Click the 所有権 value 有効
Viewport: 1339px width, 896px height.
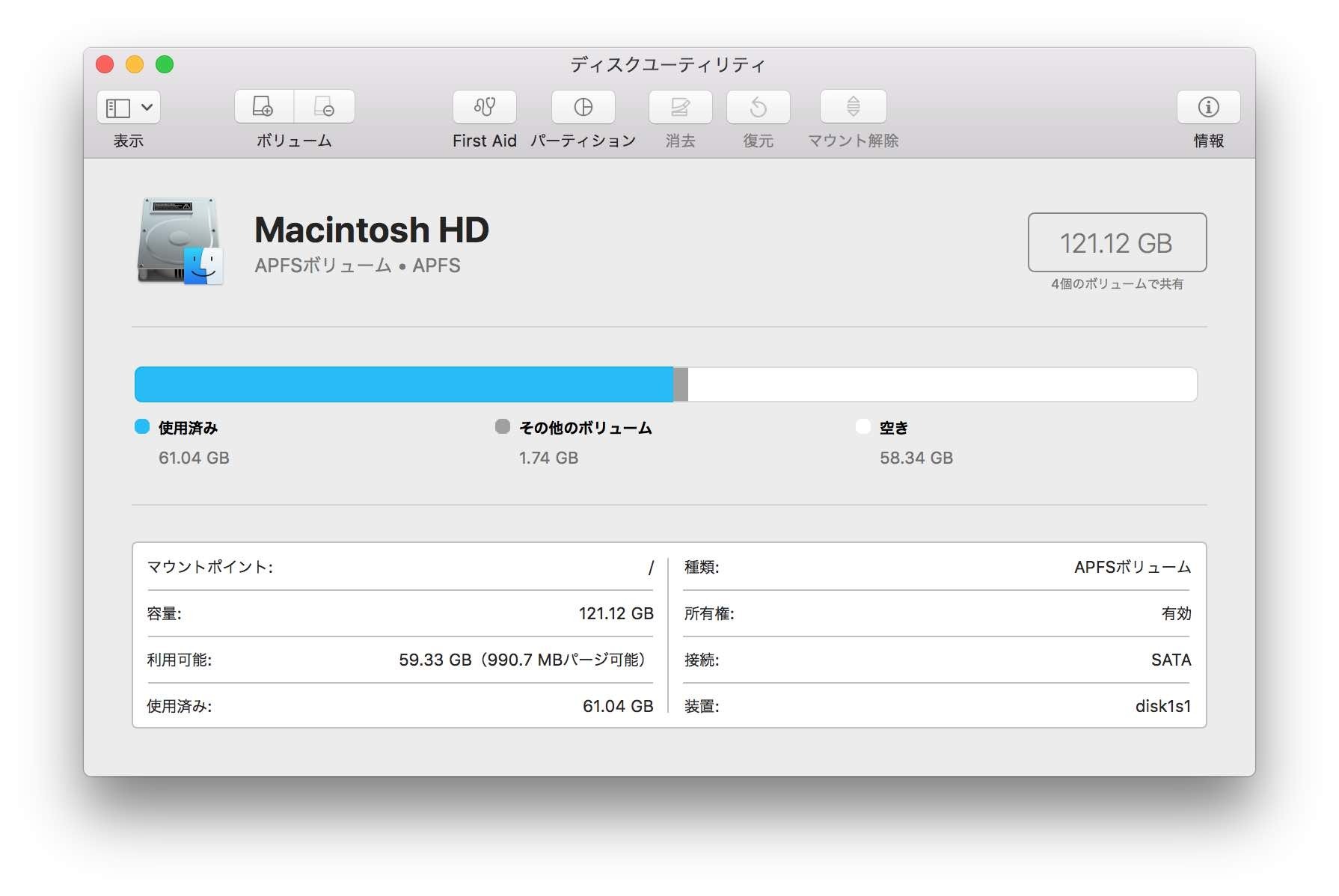1177,613
